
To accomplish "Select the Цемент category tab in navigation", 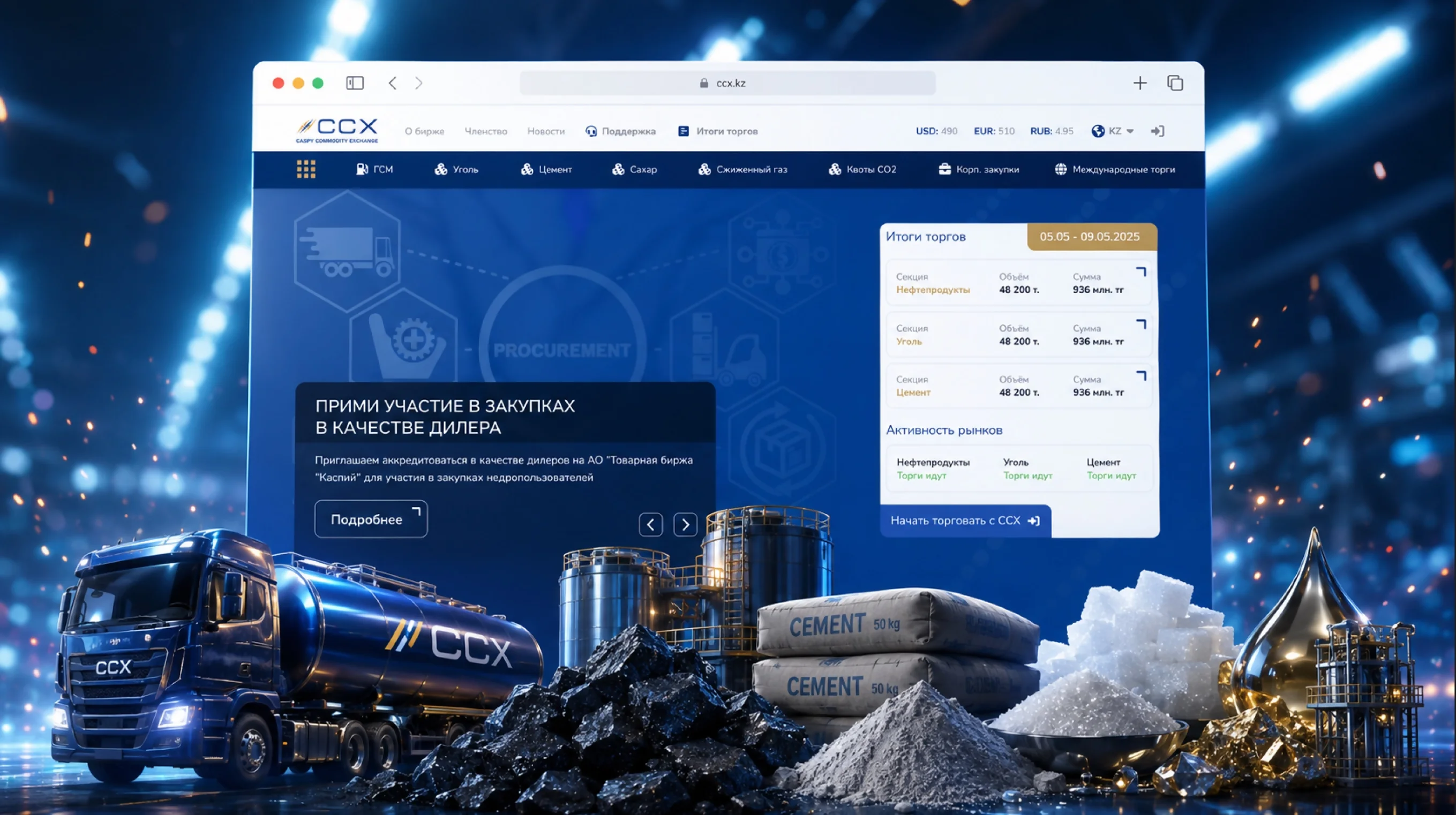I will [x=546, y=169].
